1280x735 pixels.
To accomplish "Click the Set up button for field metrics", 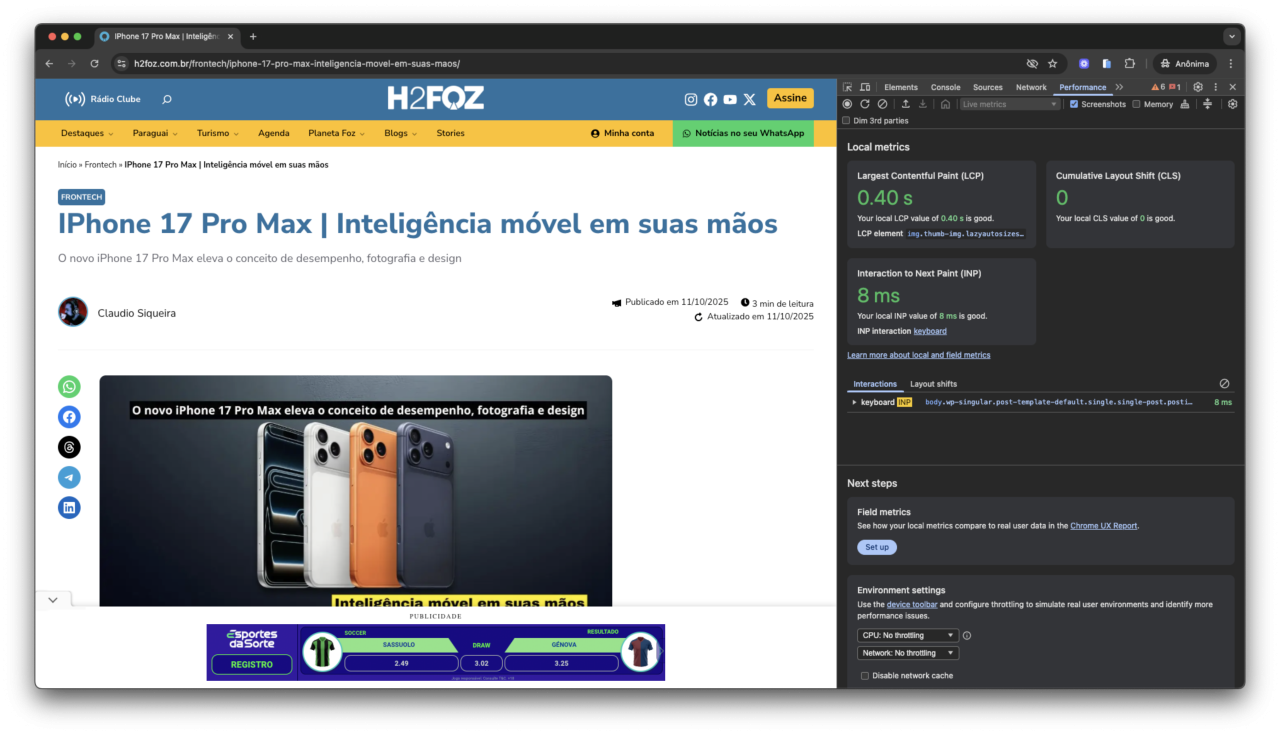I will [x=876, y=547].
